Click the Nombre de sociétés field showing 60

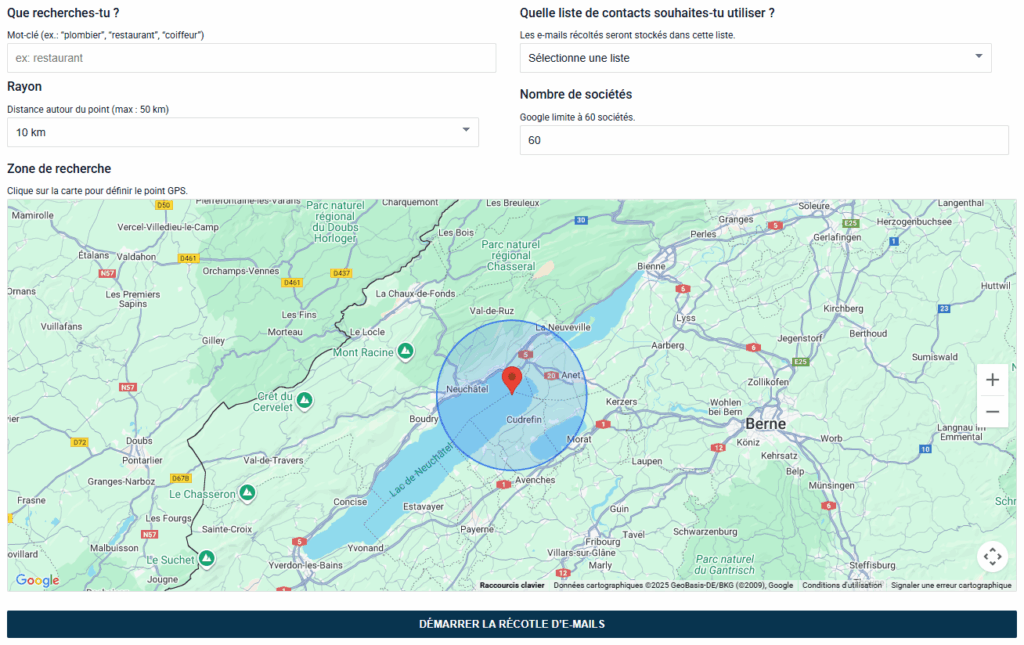coord(763,140)
